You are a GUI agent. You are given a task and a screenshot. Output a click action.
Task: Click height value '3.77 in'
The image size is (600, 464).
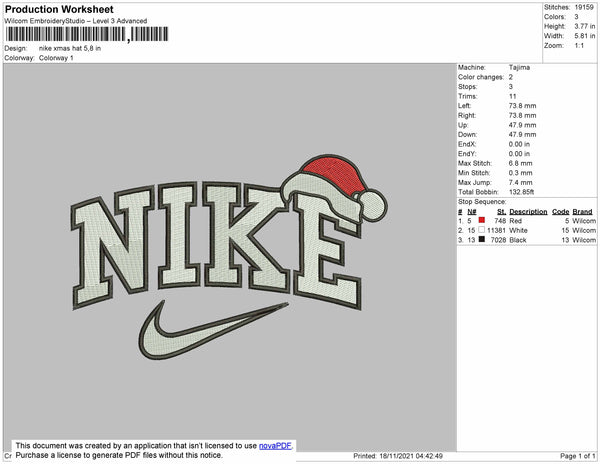(585, 26)
